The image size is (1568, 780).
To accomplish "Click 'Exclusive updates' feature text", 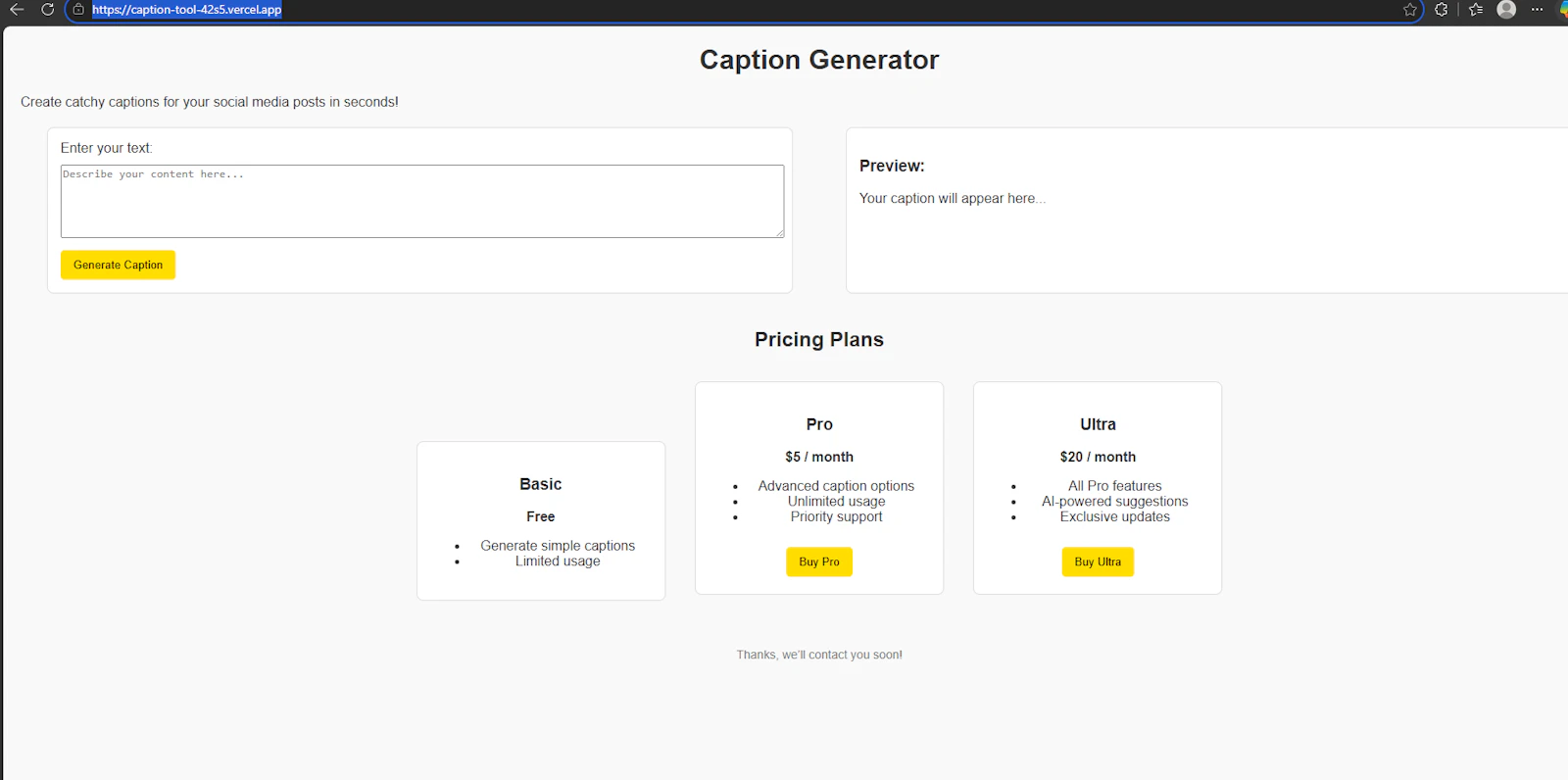I will (x=1115, y=516).
